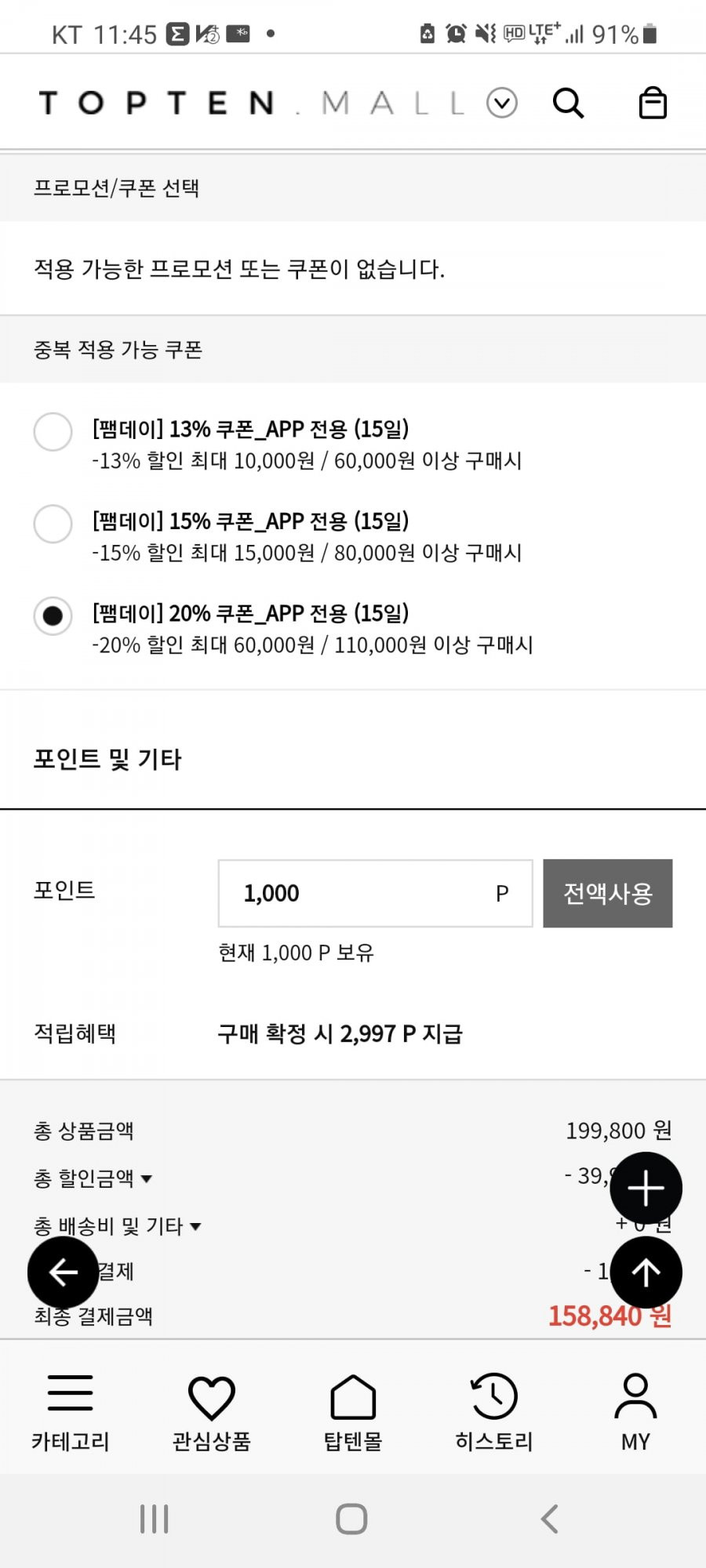The width and height of the screenshot is (706, 1568).
Task: Open the TOPTEN MALL circled chevron dropdown
Action: point(502,103)
